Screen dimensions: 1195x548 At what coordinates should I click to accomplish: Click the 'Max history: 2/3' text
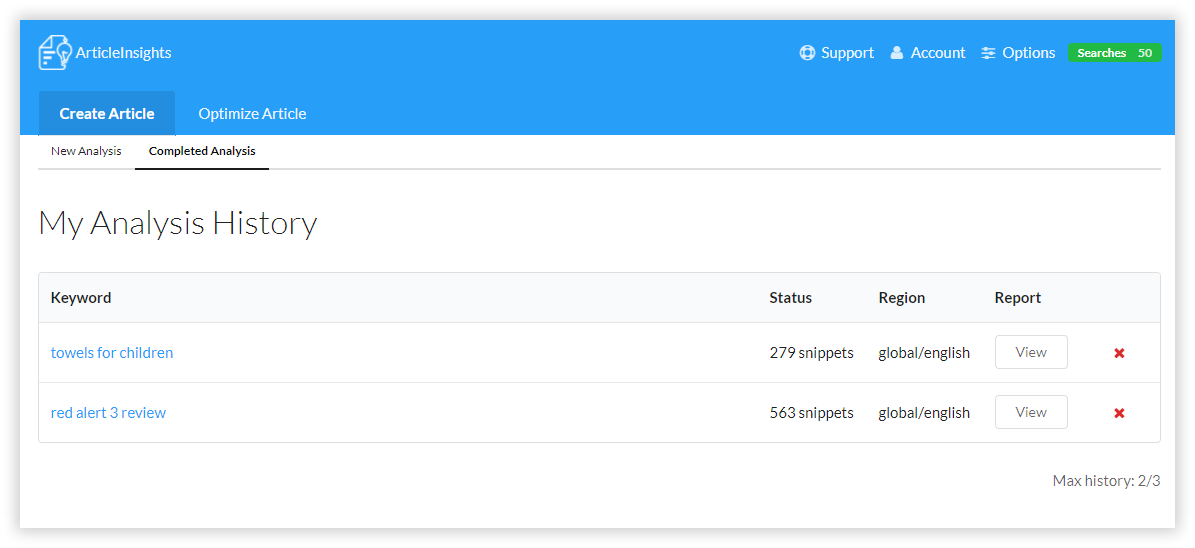pyautogui.click(x=1107, y=481)
